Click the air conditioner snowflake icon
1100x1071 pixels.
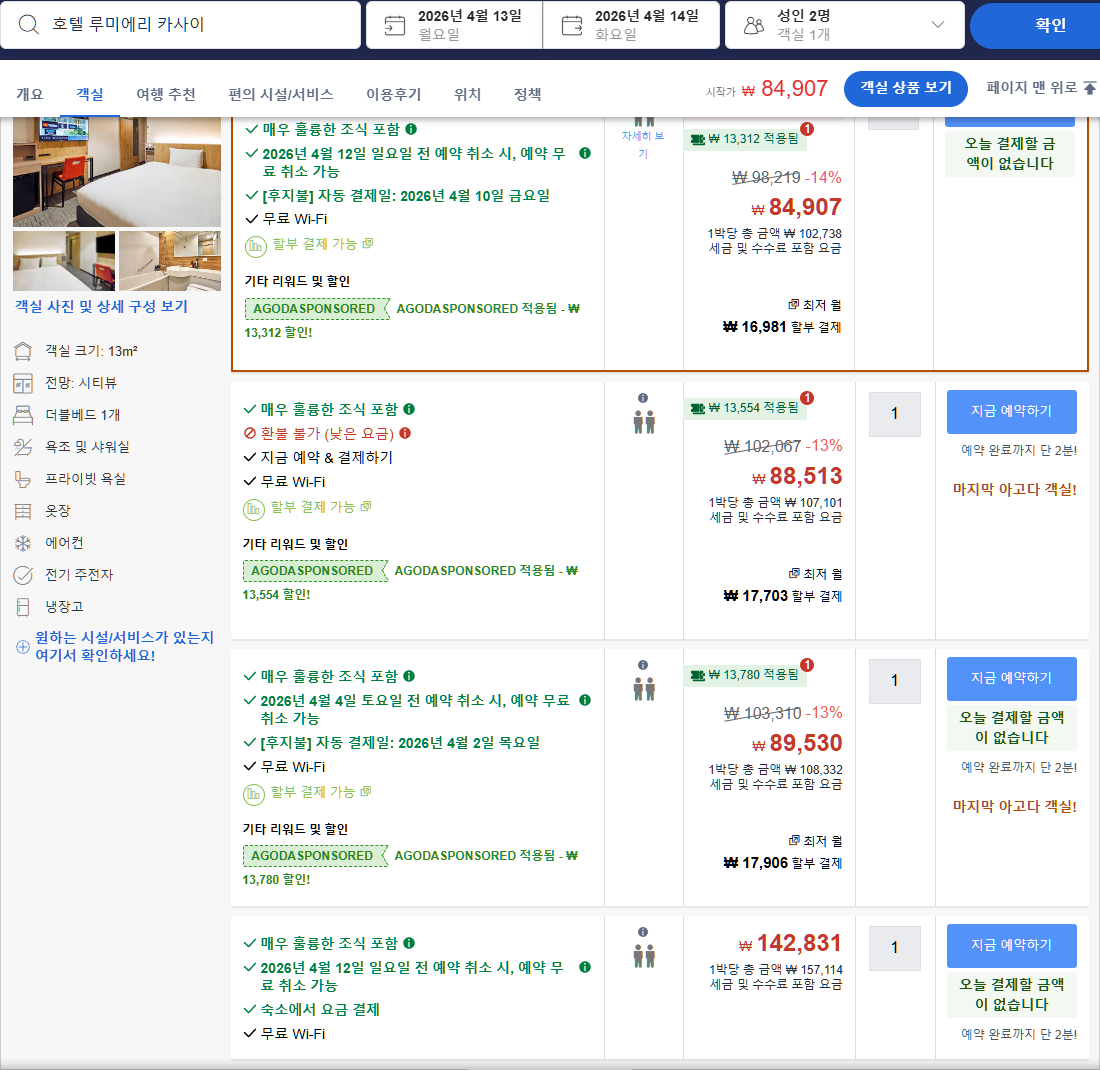coord(23,543)
